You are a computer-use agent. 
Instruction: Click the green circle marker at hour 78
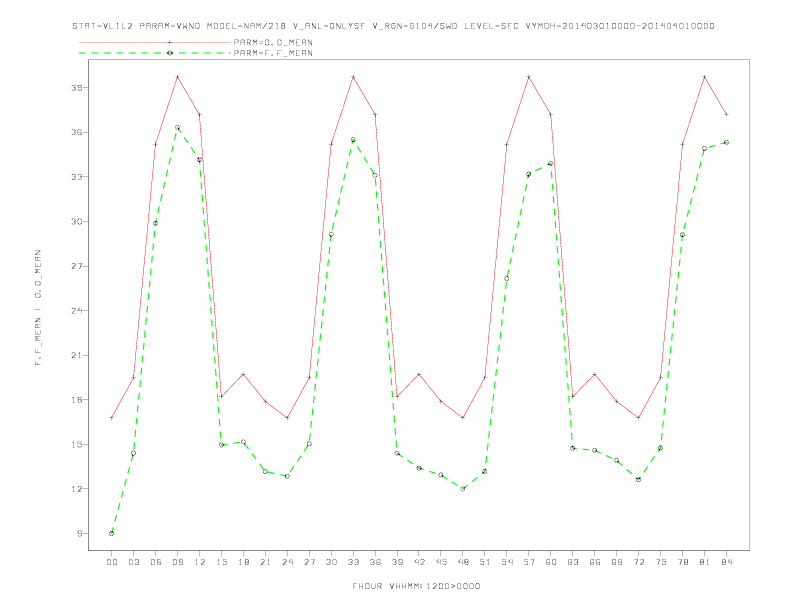(x=682, y=235)
